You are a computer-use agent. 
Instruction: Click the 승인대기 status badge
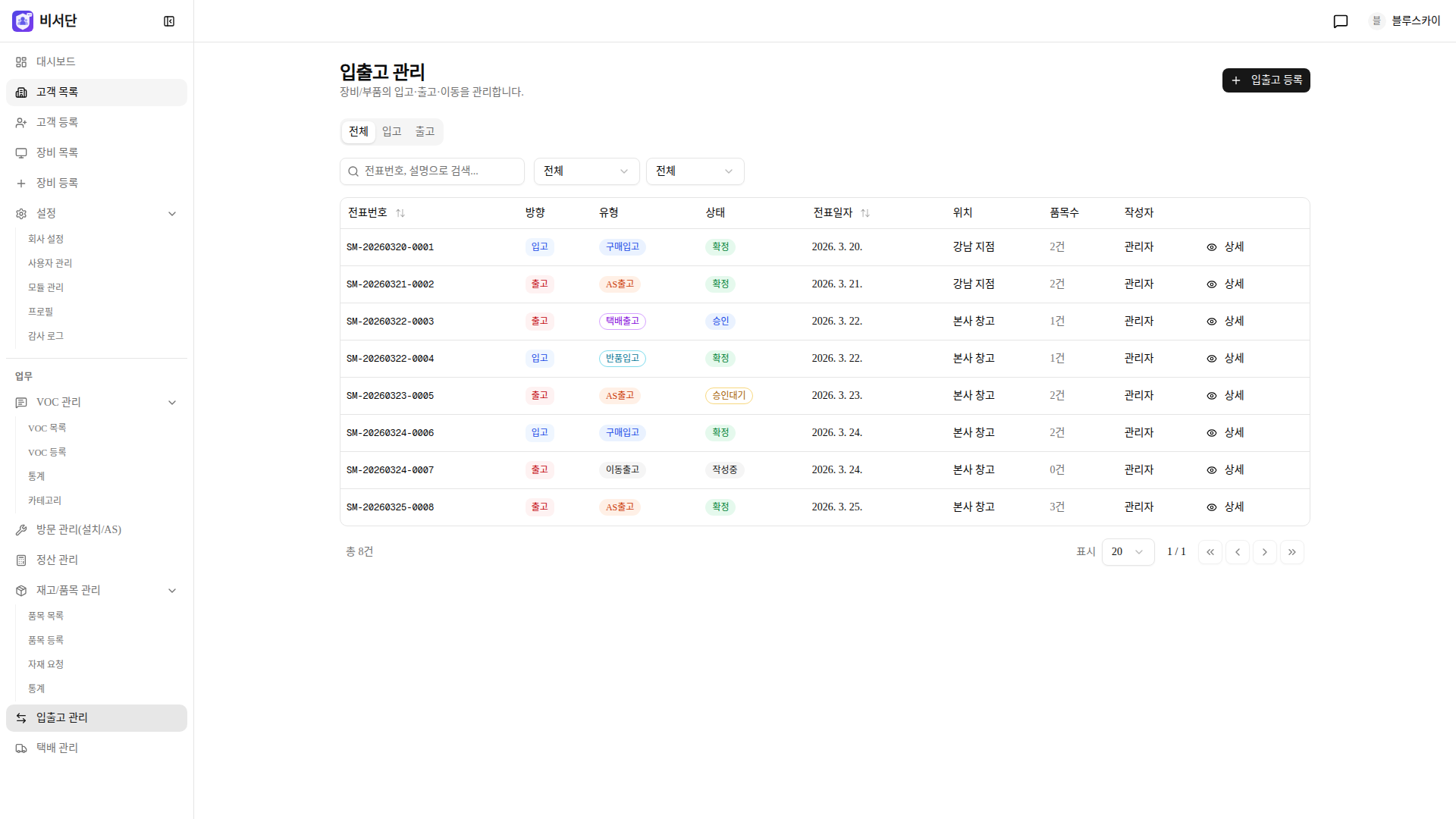[729, 396]
